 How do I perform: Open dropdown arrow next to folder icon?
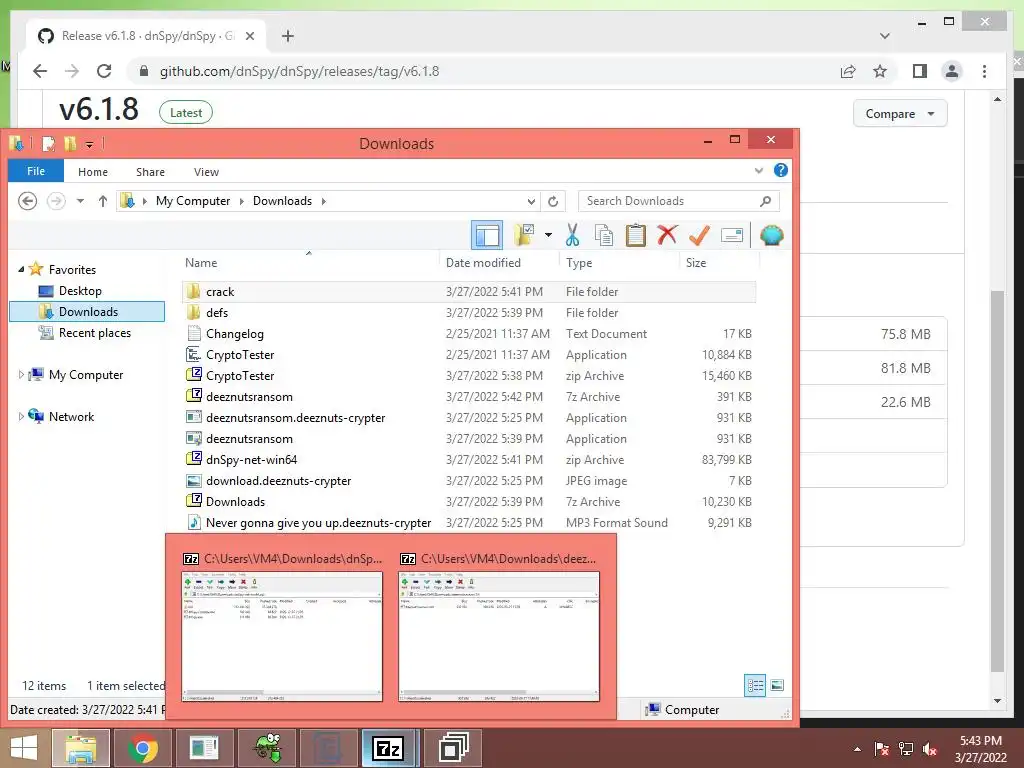pos(548,235)
